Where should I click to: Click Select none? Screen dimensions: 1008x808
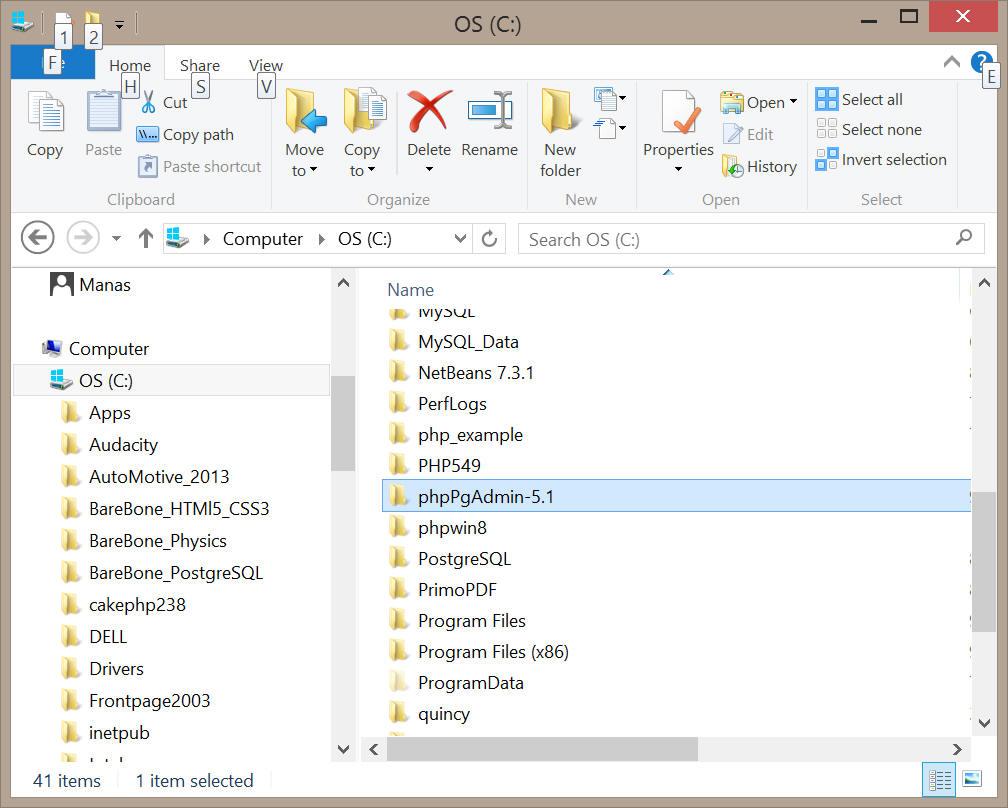pyautogui.click(x=868, y=129)
